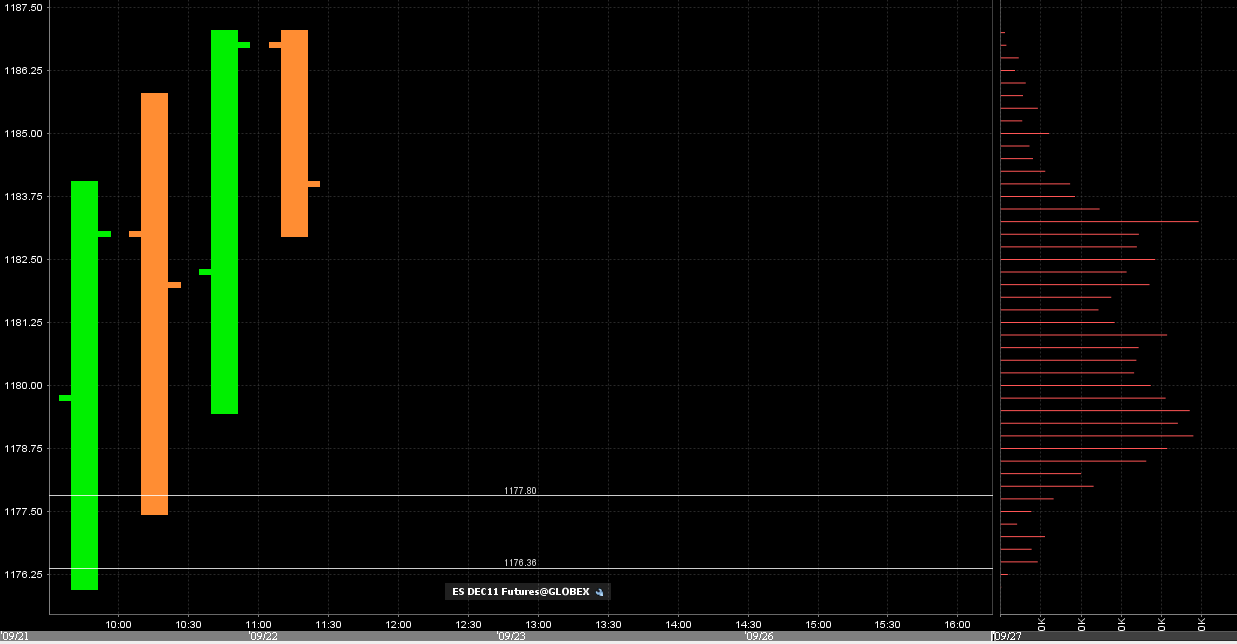Image resolution: width=1237 pixels, height=644 pixels.
Task: Click the 13:00 time axis label
Action: click(x=538, y=623)
